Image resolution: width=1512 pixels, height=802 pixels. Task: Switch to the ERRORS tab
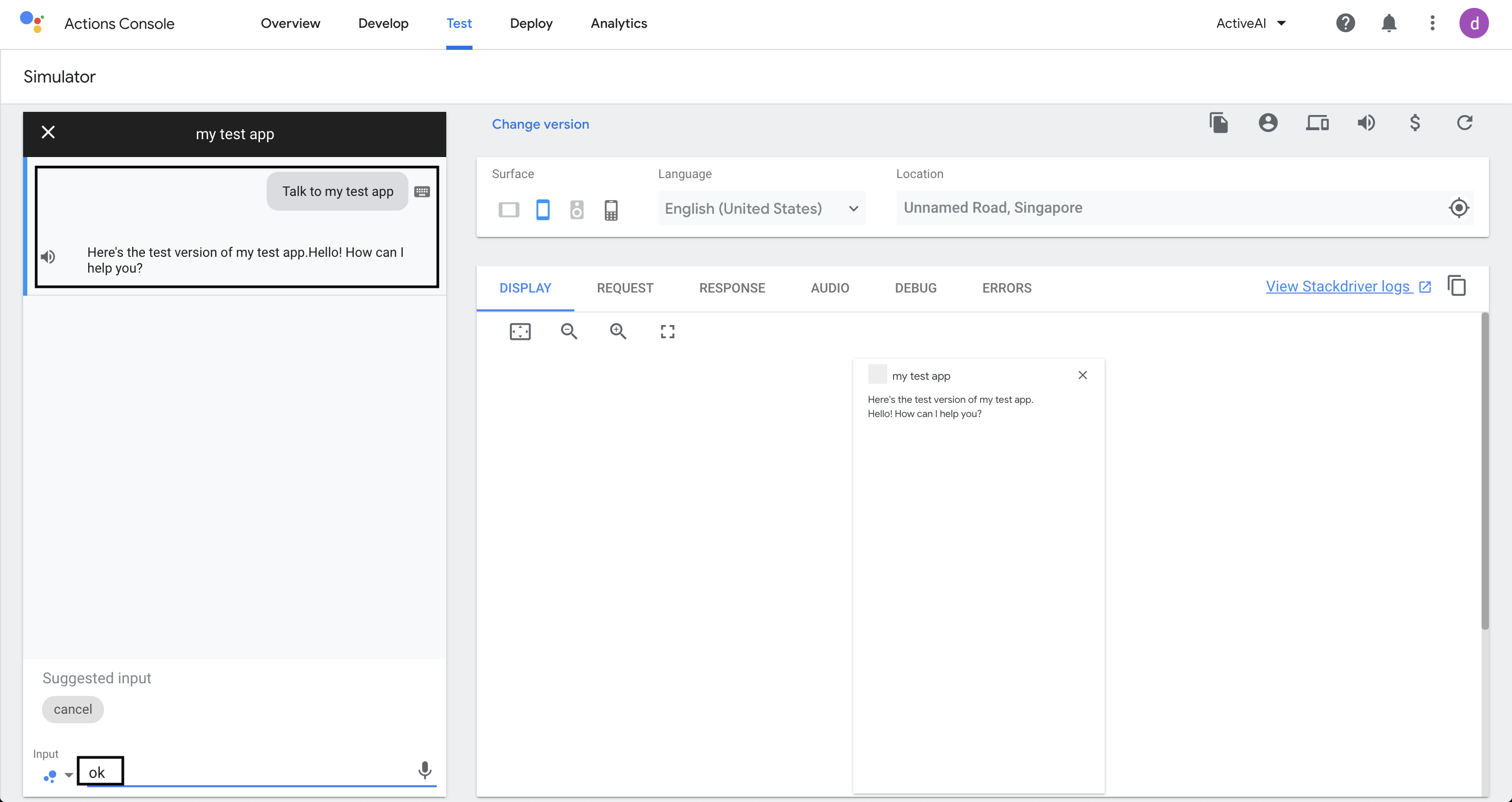coord(1006,288)
